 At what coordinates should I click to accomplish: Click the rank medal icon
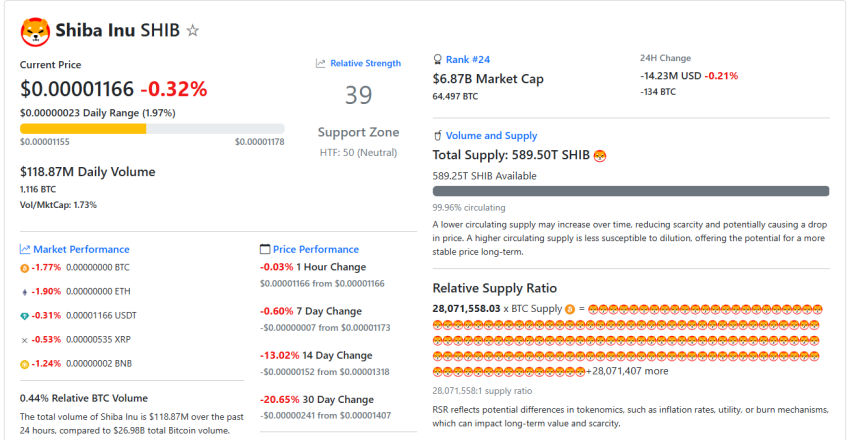pos(437,59)
